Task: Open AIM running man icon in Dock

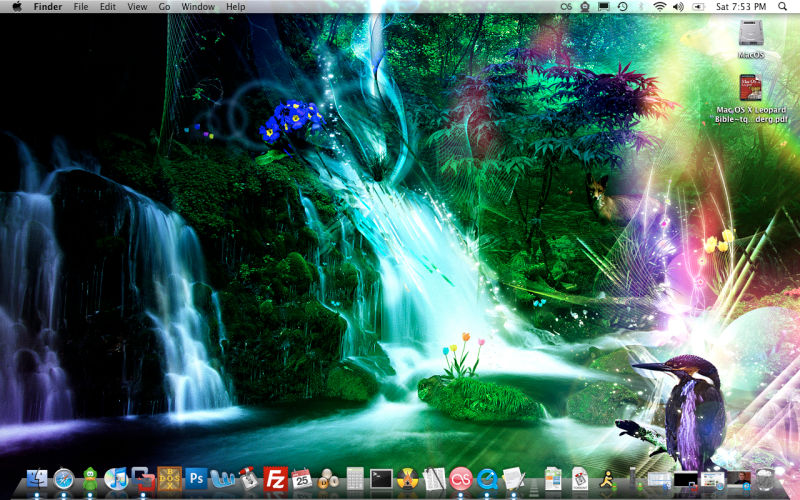Action: 607,479
